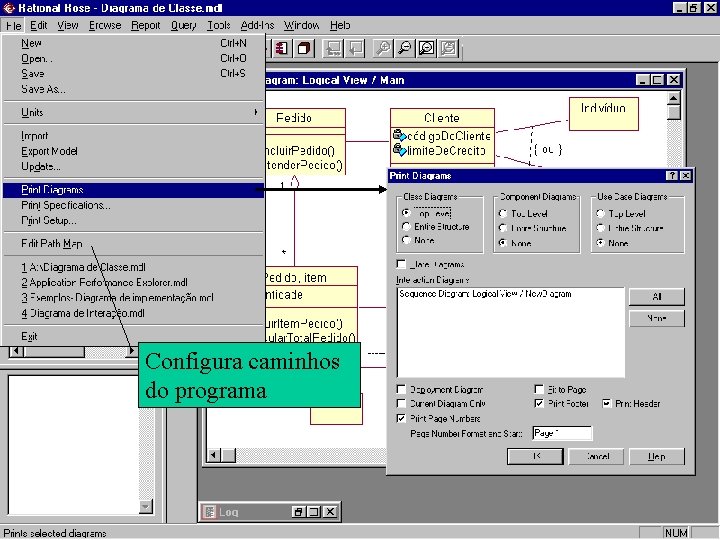720x540 pixels.
Task: Select Use Case Diagrams Top Level radio
Action: (x=600, y=214)
